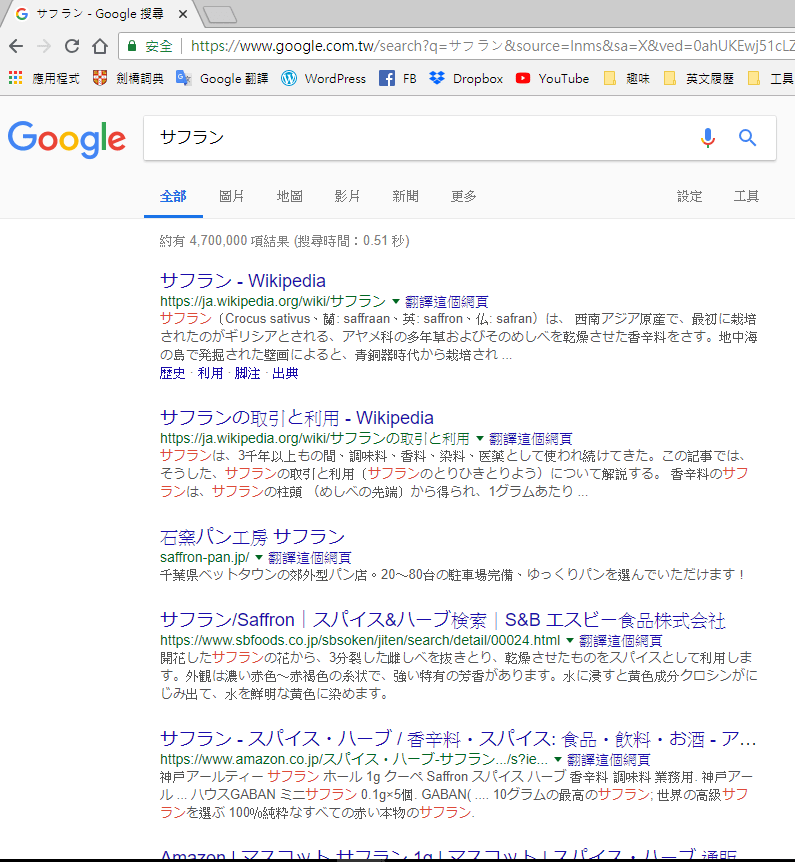Open the Google 翻譯 bookmark
Screen dimensions: 795x862
point(222,78)
